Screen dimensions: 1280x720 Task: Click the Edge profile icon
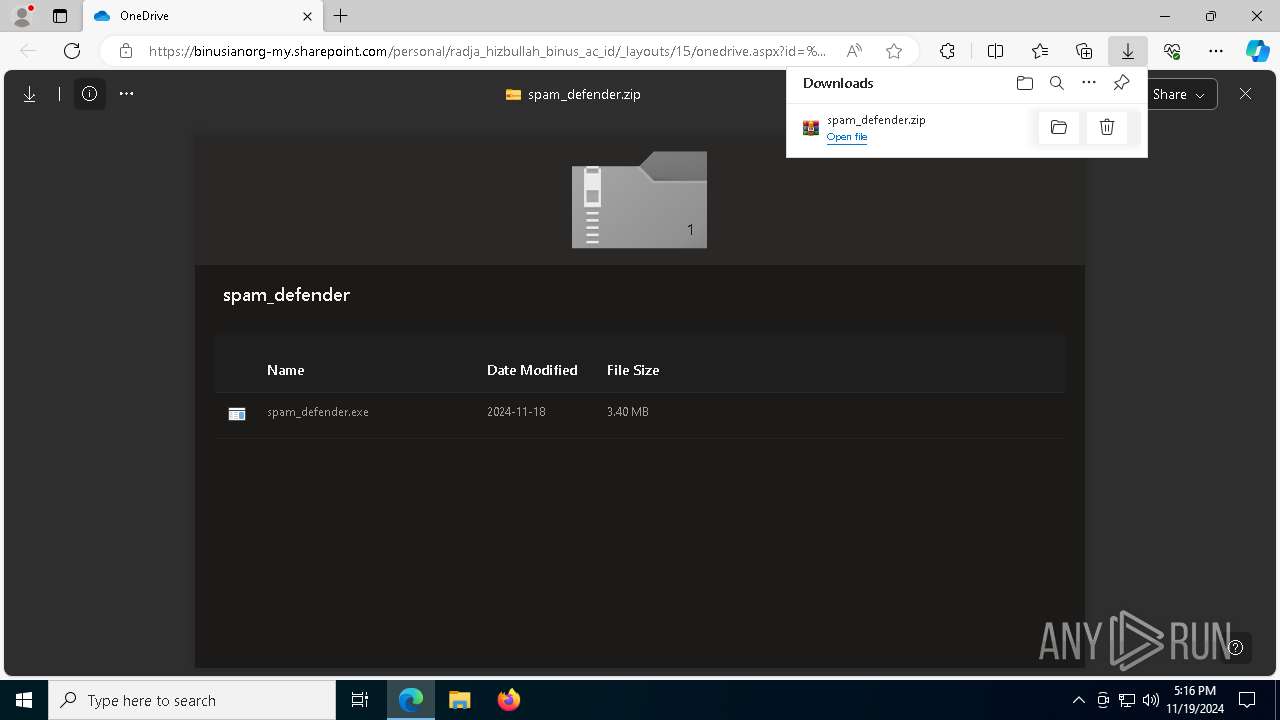22,16
